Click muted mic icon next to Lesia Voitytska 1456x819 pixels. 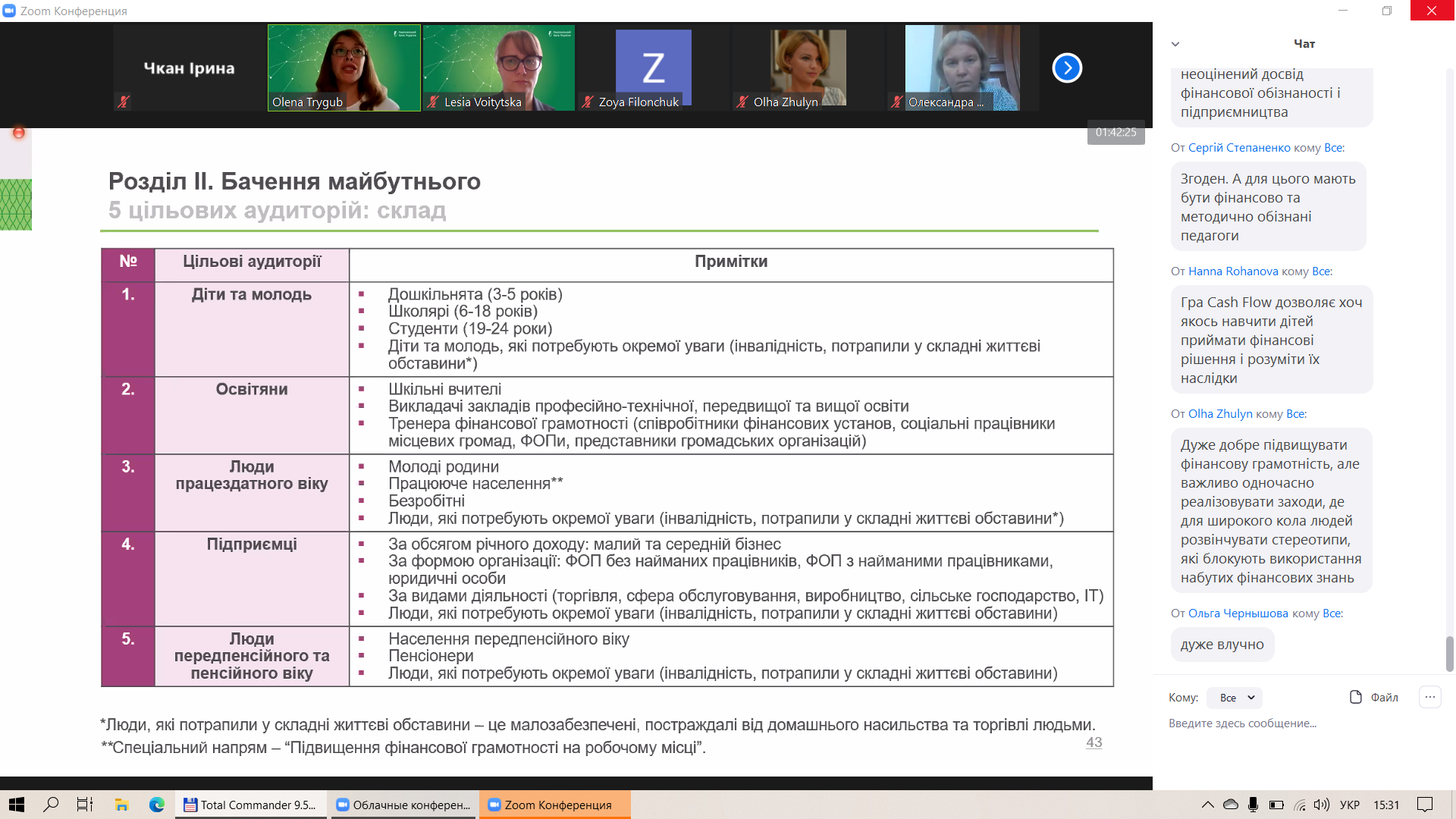[x=433, y=102]
